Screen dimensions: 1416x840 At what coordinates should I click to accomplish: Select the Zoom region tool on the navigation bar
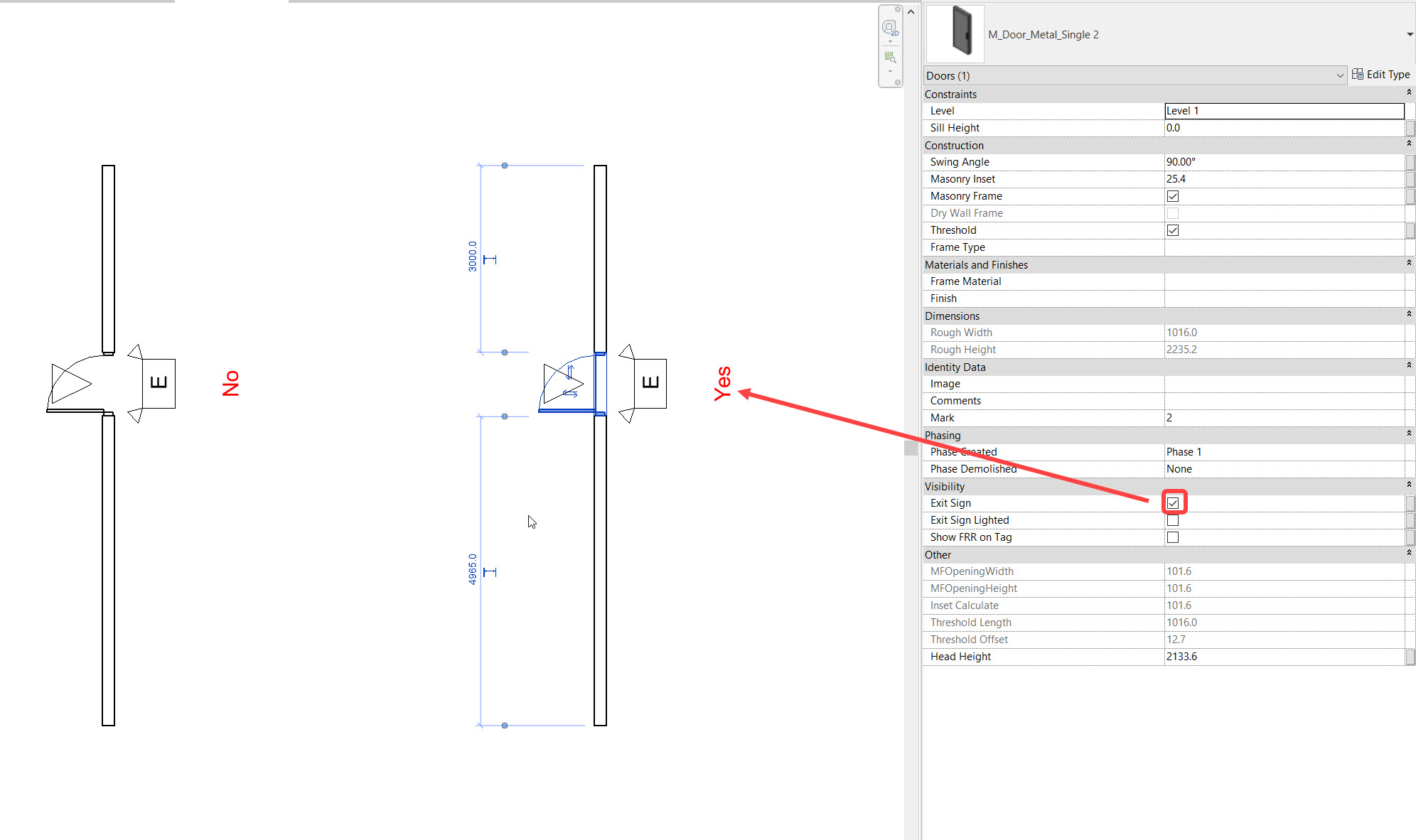[890, 57]
